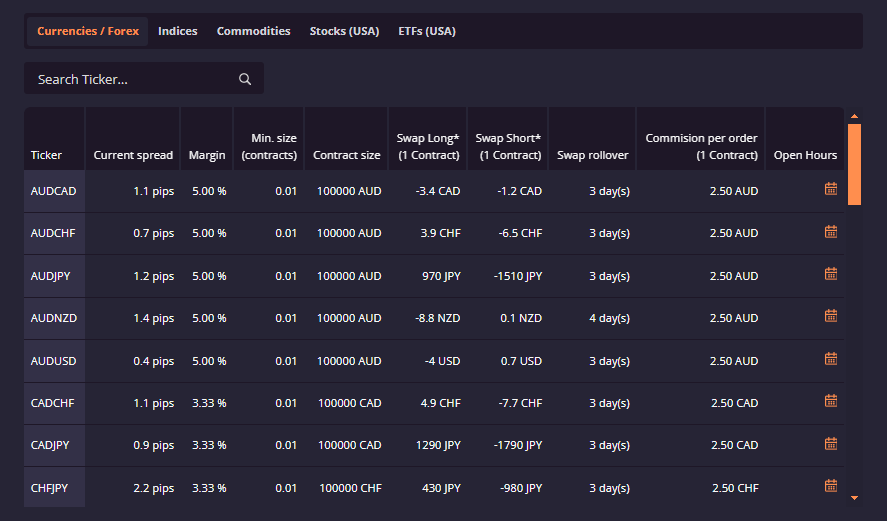Open the AUDCHF open hours calendar icon
Screen dimensions: 887x521
pyautogui.click(x=830, y=232)
